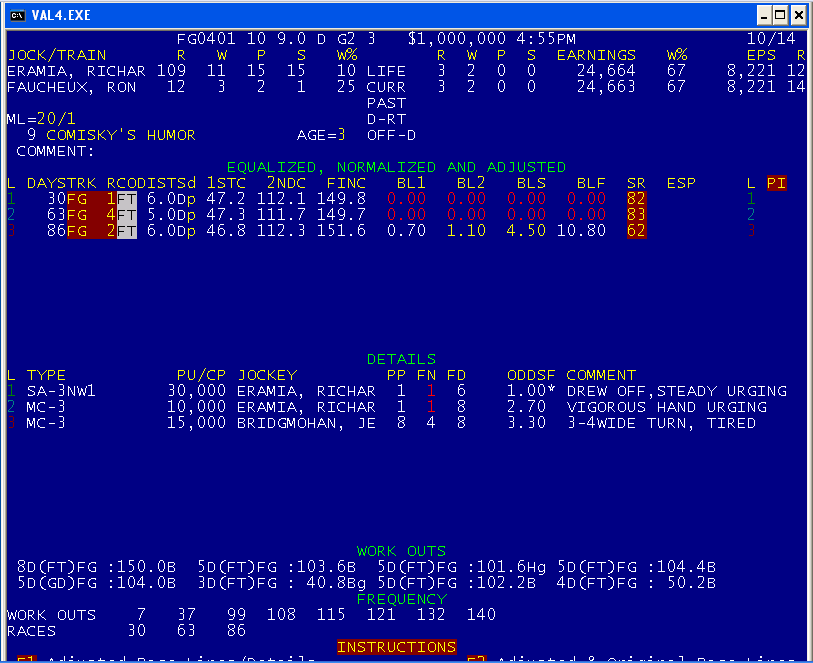The width and height of the screenshot is (813, 663).
Task: Click the 1STC column header
Action: pos(226,183)
